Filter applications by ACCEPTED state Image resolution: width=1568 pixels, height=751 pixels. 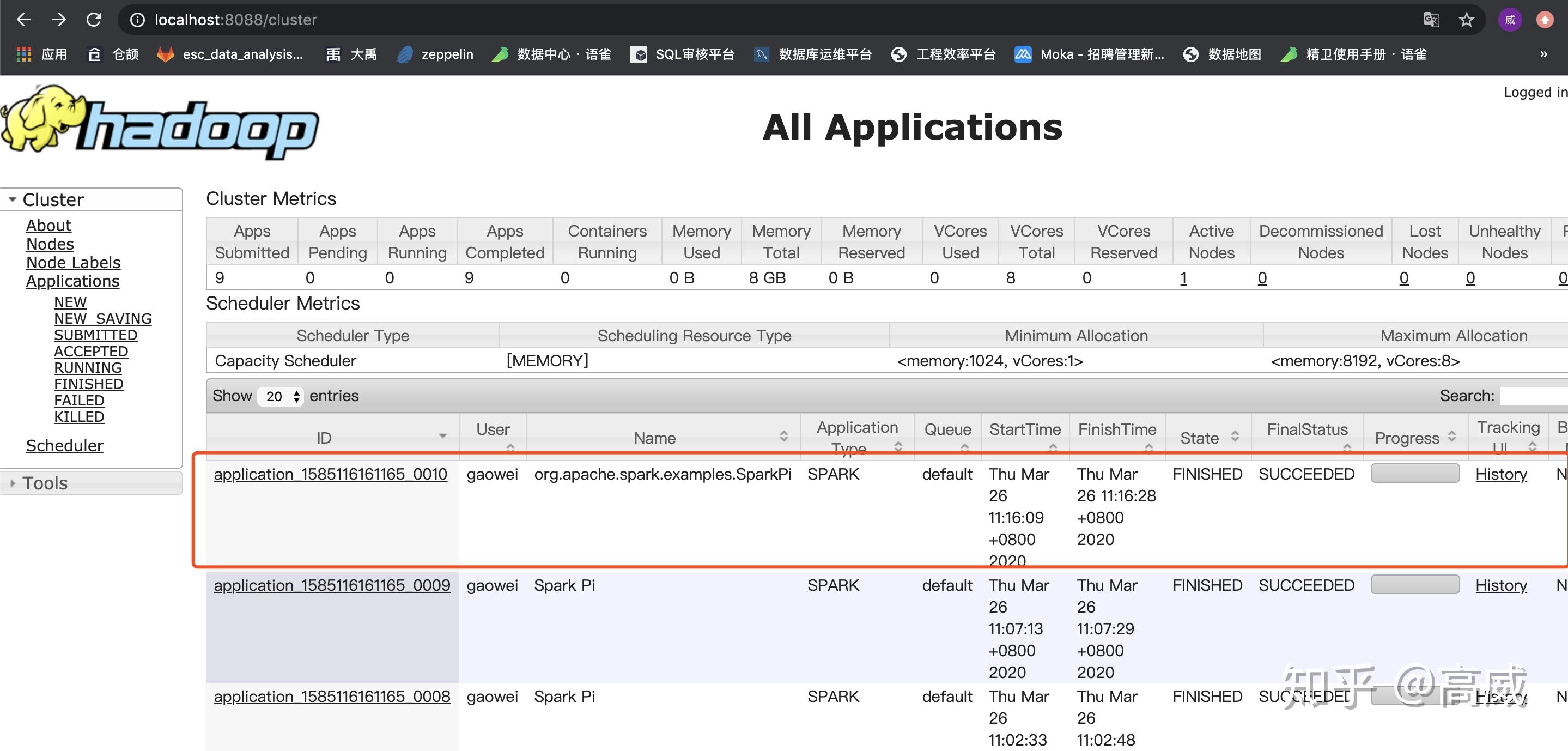pos(90,352)
